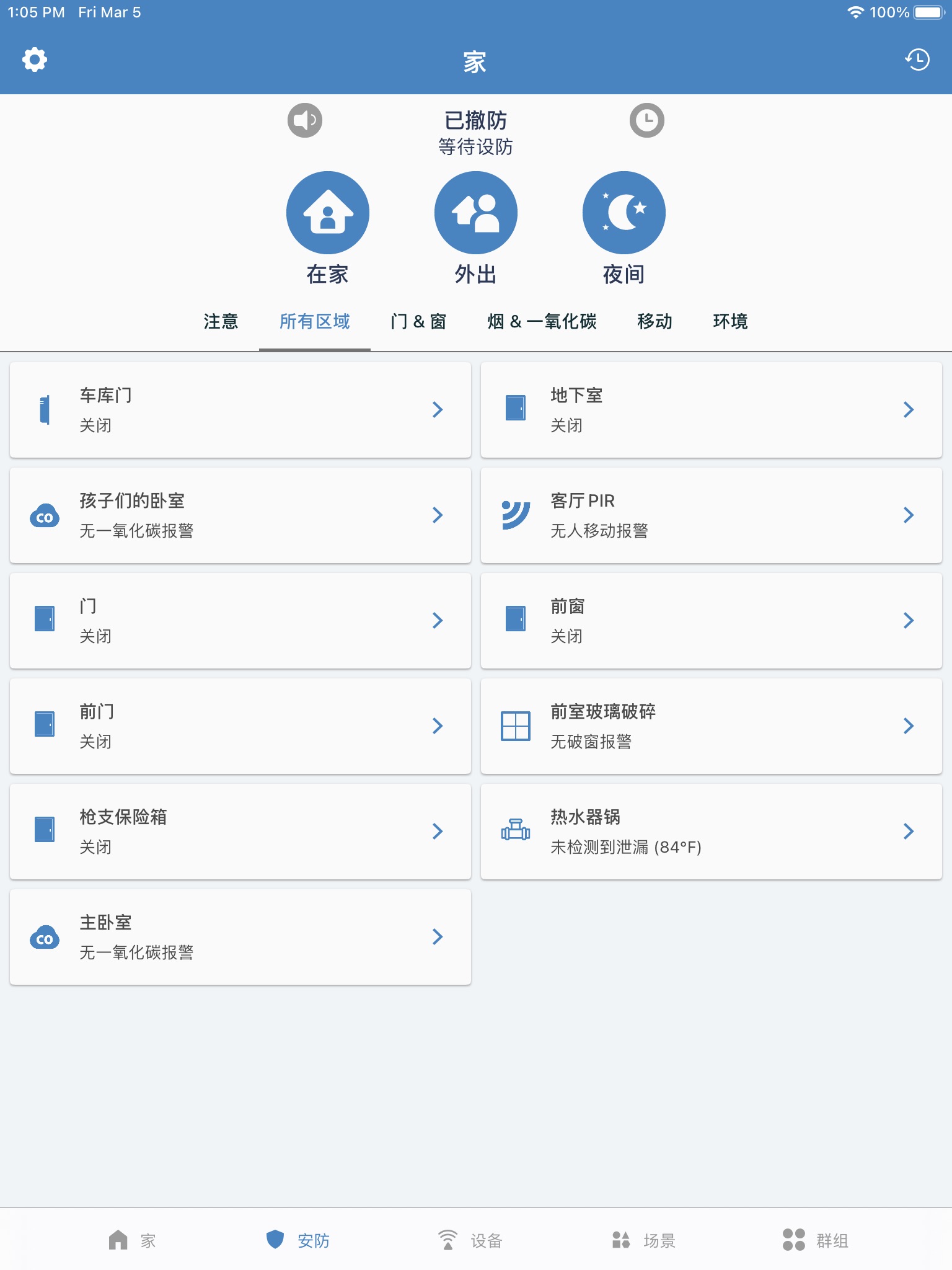Tap the house icon in bottom bar

click(118, 1240)
